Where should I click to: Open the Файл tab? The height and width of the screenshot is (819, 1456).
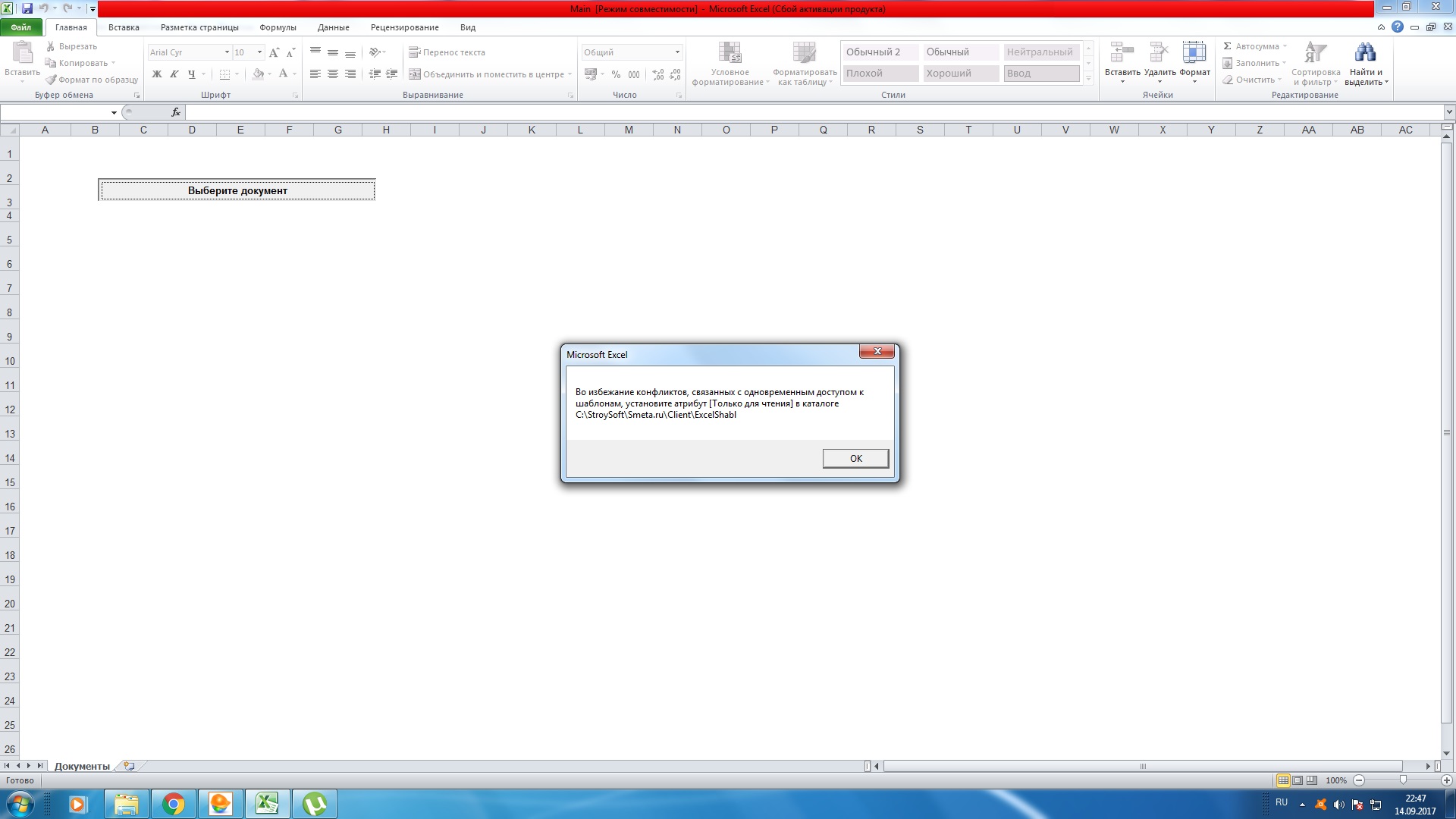(21, 27)
